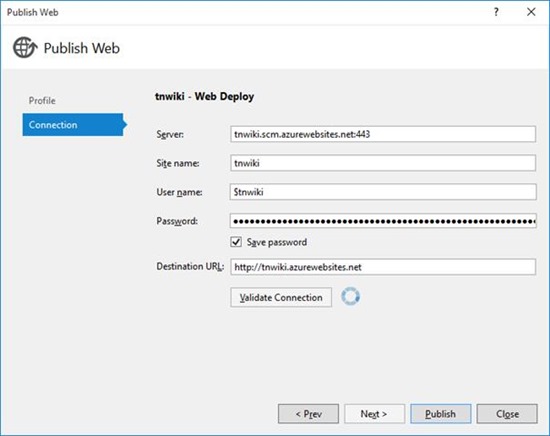Click the help question mark icon

[496, 12]
